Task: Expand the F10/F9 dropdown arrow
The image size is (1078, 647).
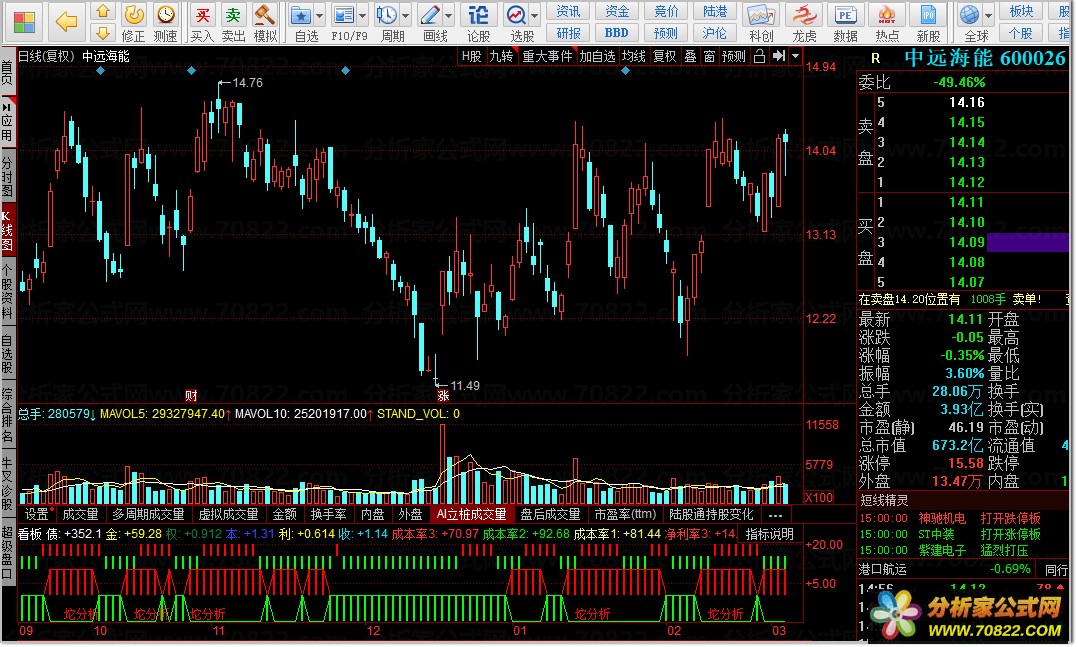Action: [x=363, y=15]
